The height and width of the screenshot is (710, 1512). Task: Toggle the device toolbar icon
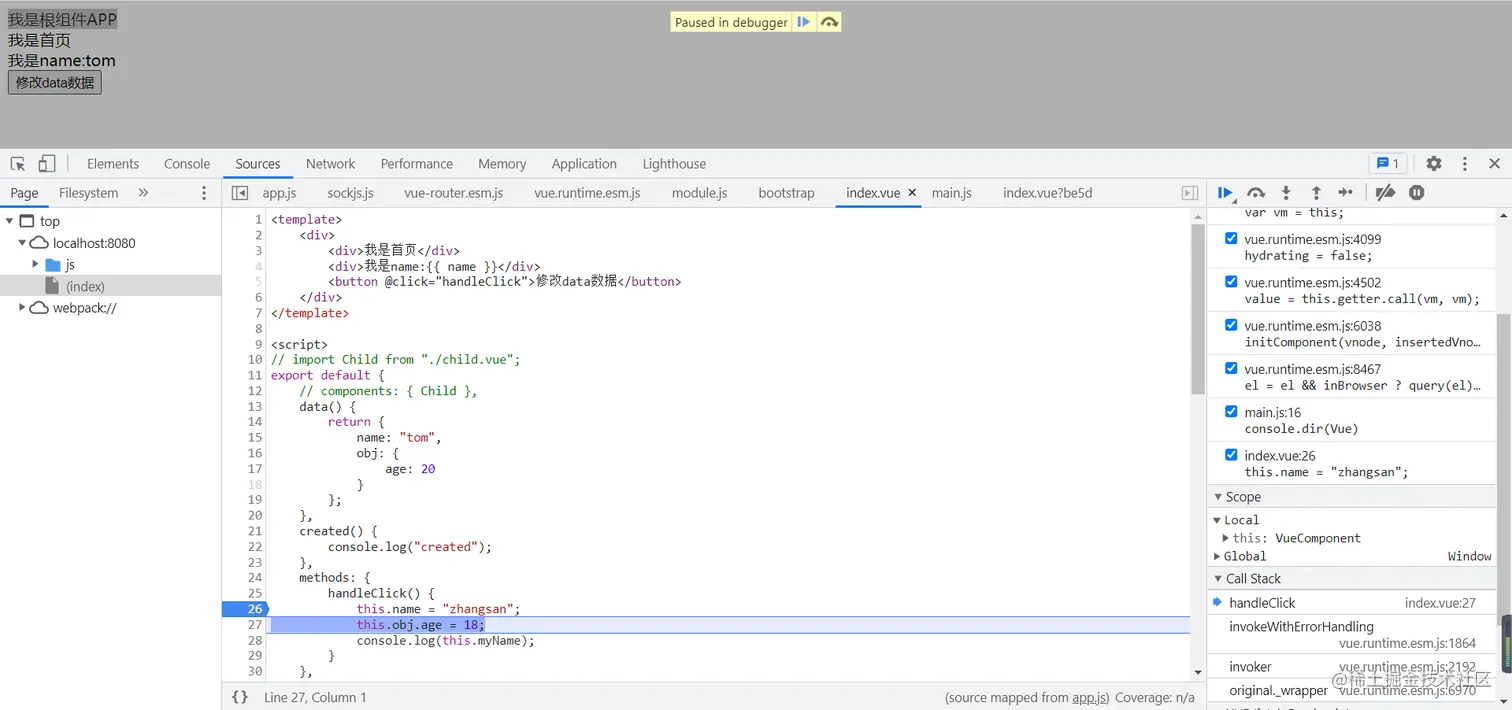point(47,164)
